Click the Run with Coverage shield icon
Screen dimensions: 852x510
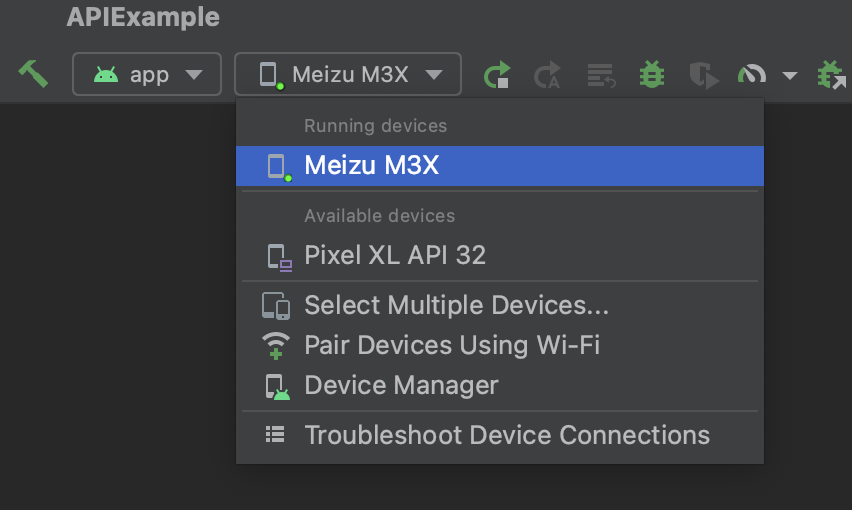(704, 75)
